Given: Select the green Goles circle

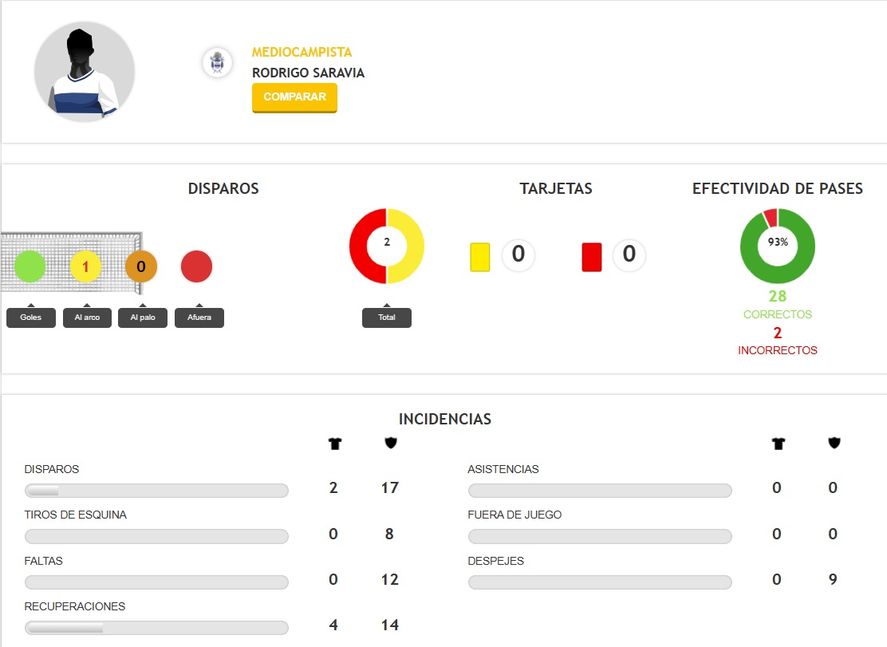Looking at the screenshot, I should pyautogui.click(x=29, y=266).
